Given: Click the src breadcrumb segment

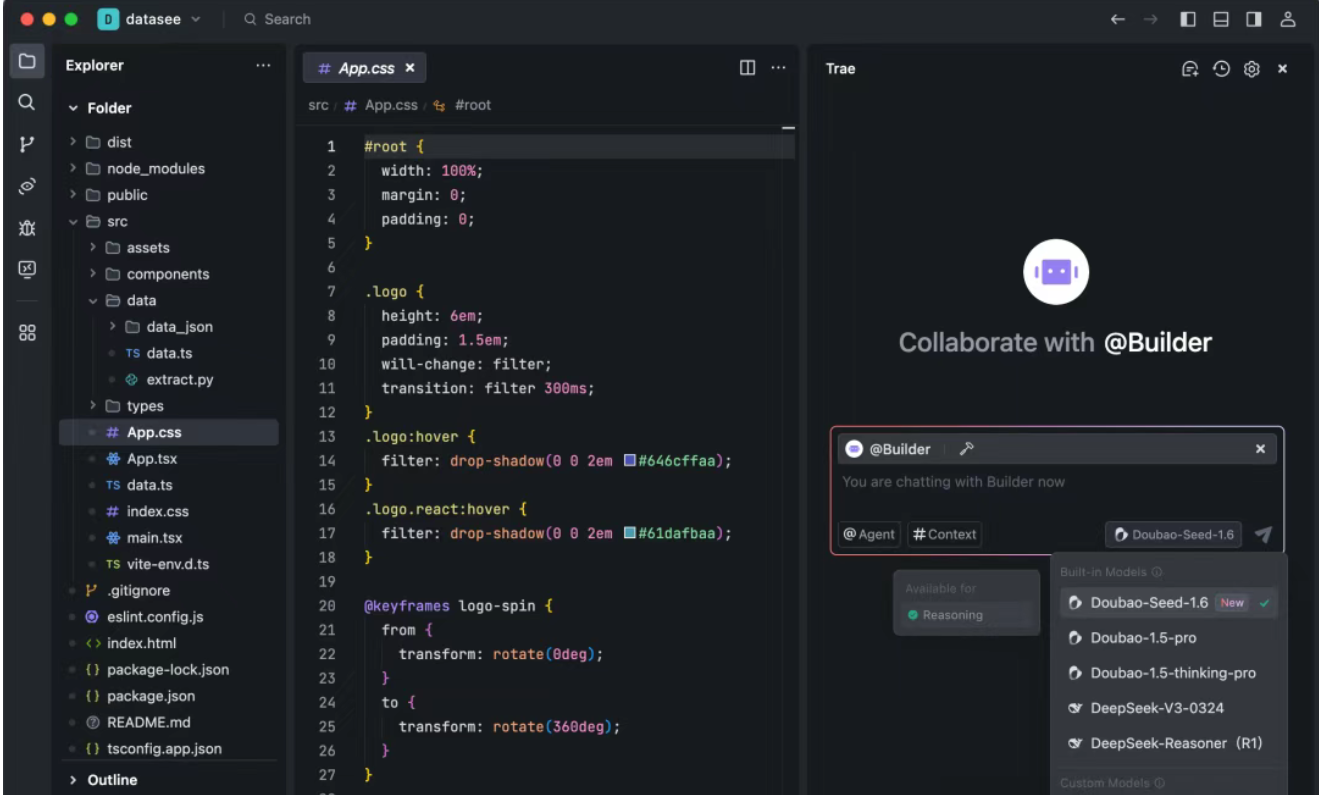Looking at the screenshot, I should pyautogui.click(x=318, y=105).
